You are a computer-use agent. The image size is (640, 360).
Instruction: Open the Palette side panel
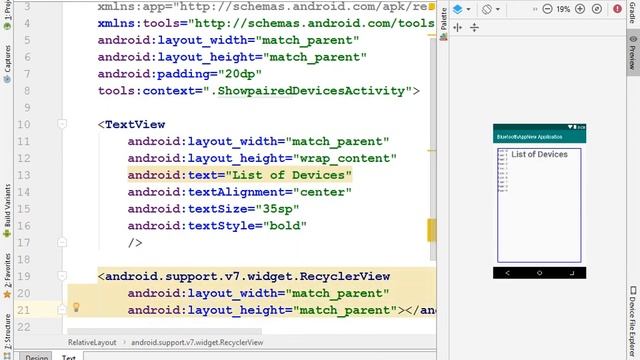(444, 24)
